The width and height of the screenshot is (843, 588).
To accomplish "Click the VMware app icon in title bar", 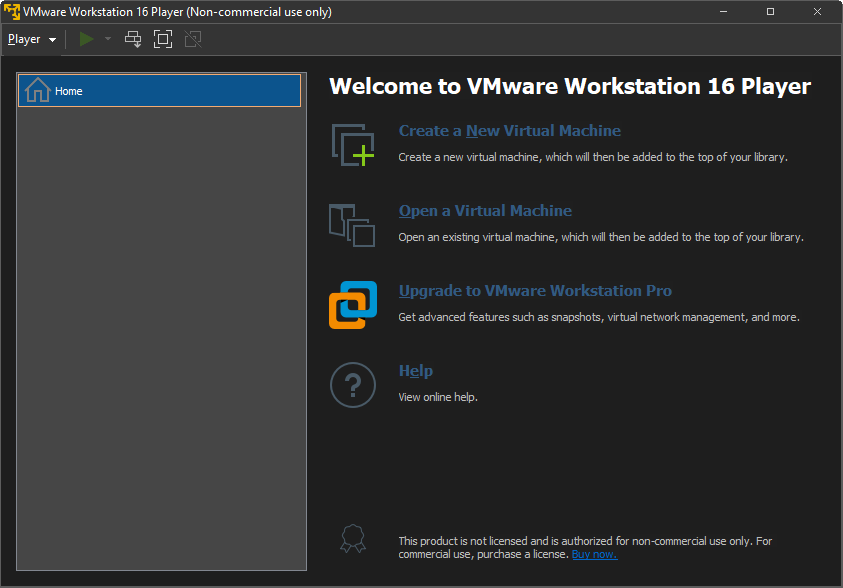I will (x=12, y=12).
